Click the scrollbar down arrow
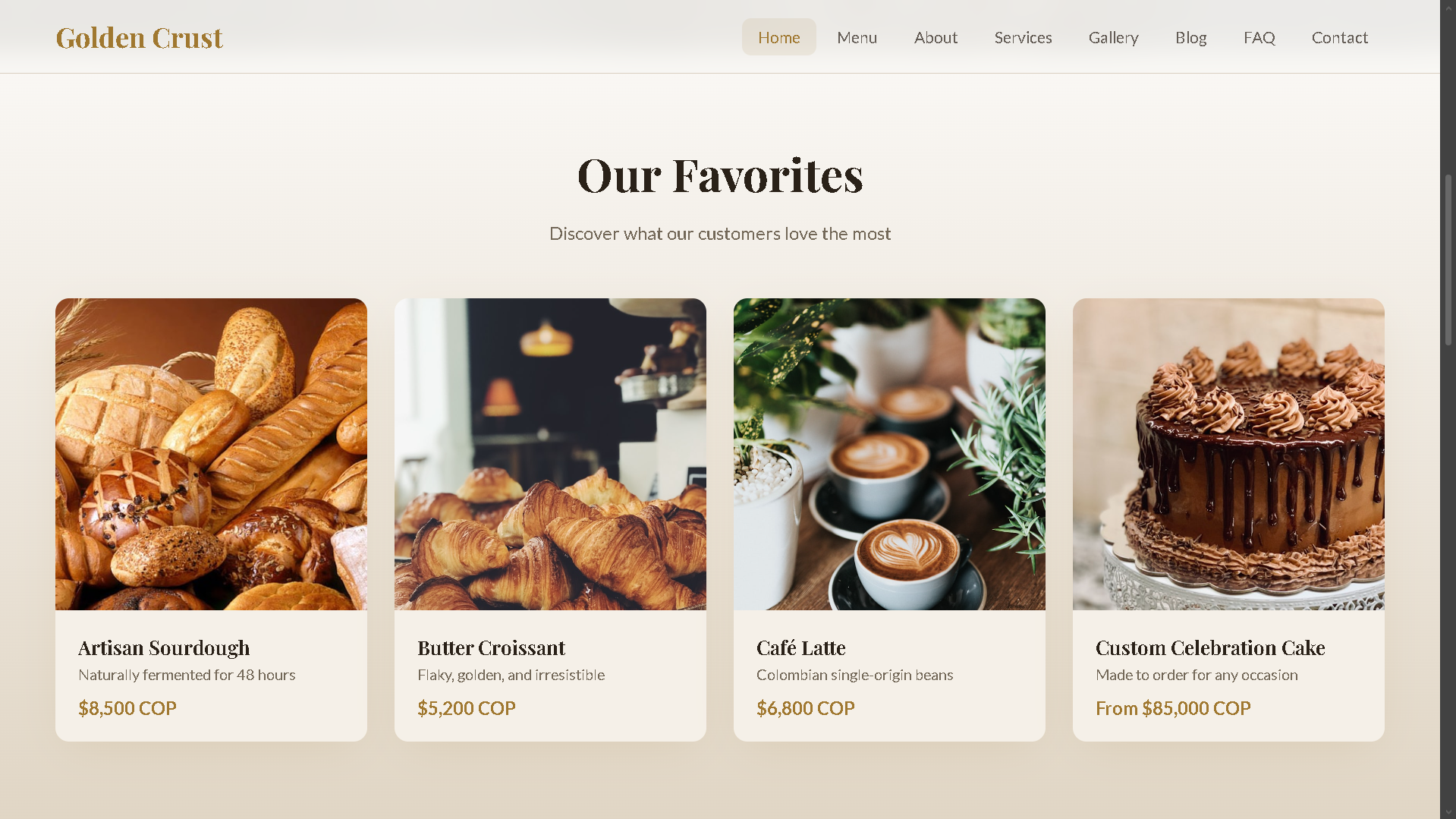The image size is (1456, 819). [1448, 812]
